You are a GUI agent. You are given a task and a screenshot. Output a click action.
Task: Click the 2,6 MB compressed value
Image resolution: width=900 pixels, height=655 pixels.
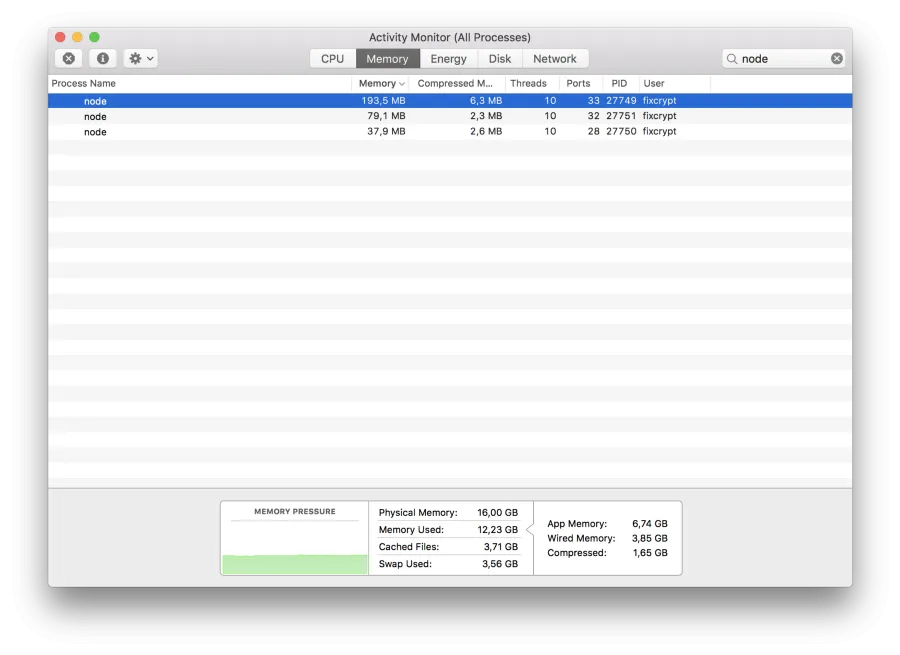[486, 131]
